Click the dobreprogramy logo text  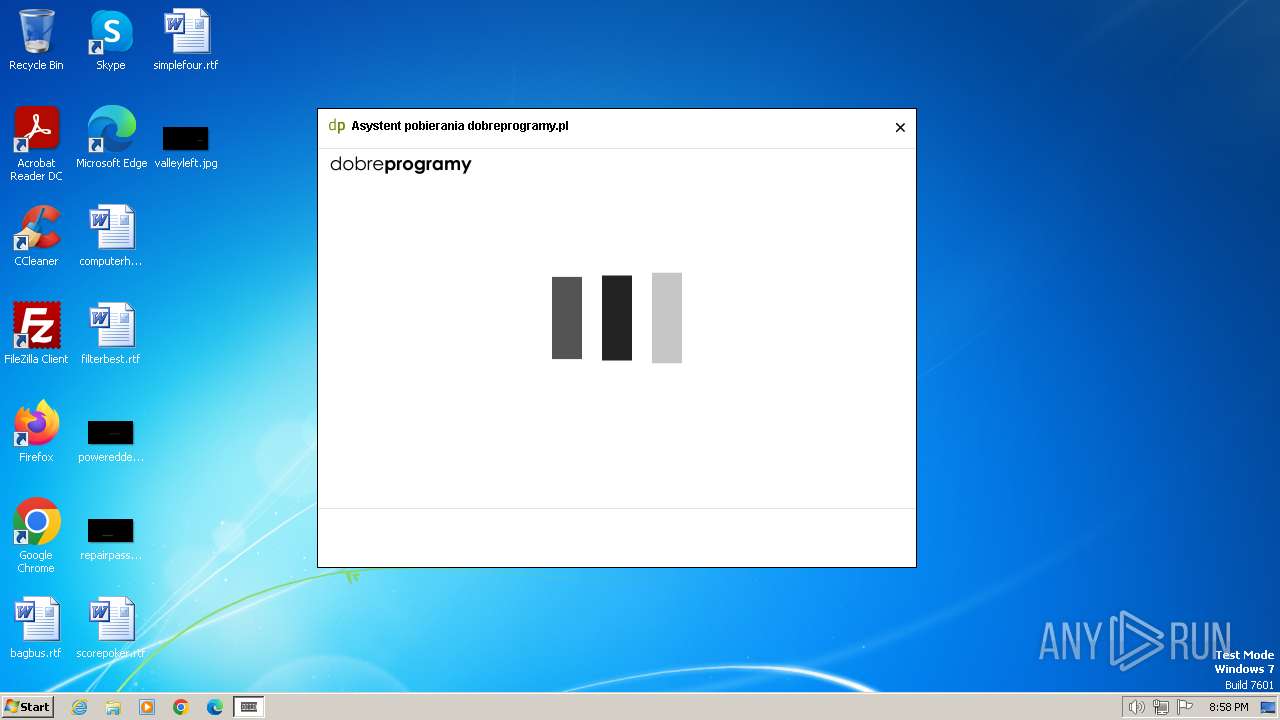pos(400,165)
